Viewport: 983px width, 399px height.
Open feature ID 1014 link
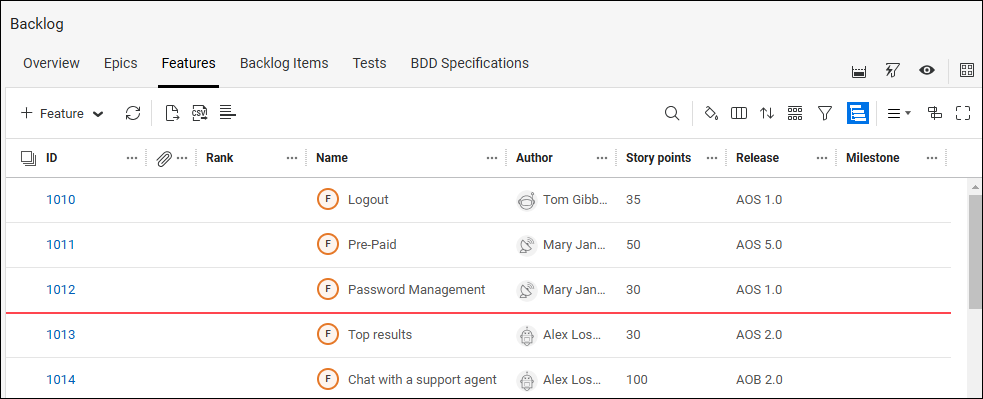[61, 380]
